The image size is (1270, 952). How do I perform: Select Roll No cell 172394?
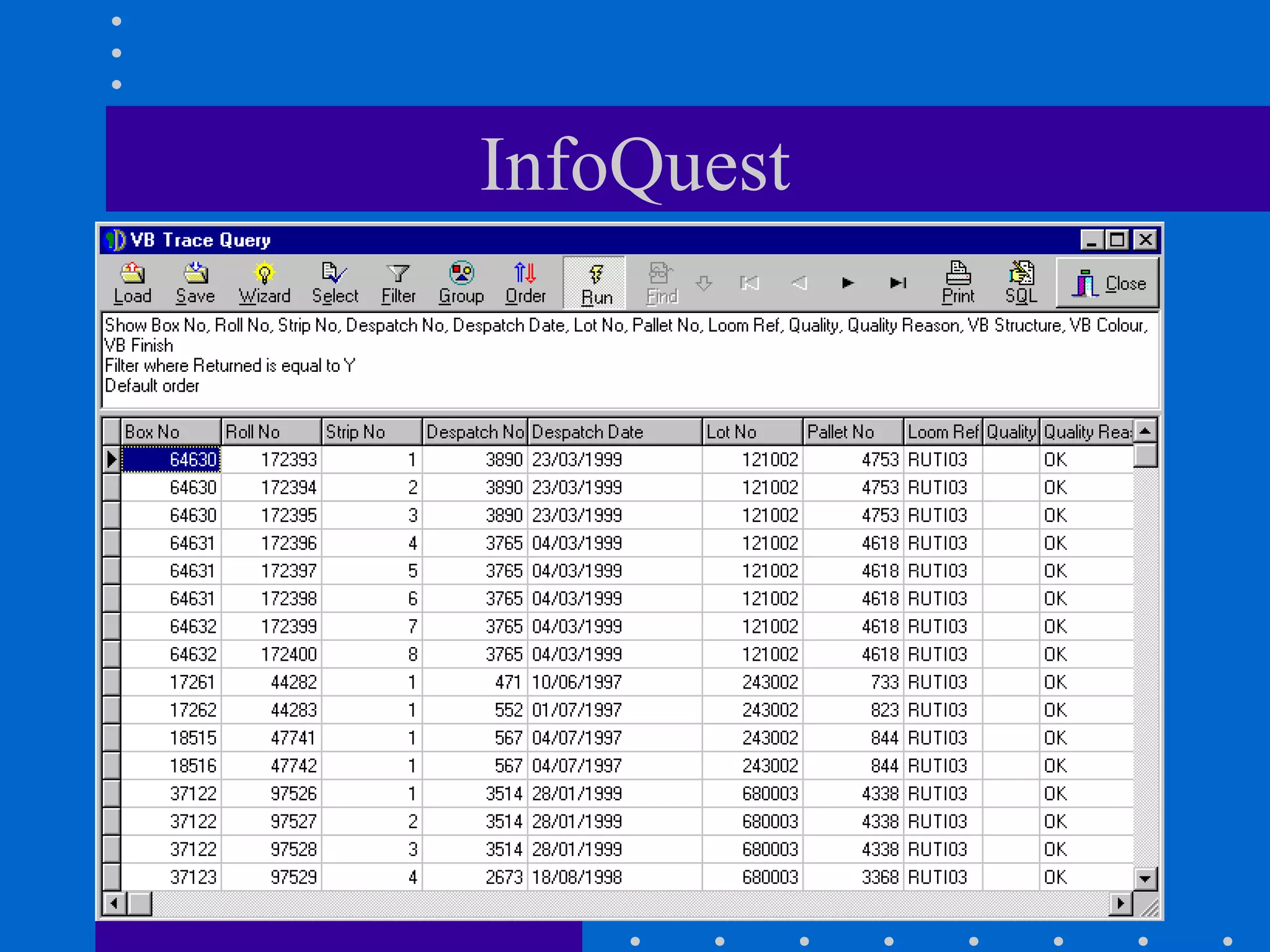tap(271, 488)
